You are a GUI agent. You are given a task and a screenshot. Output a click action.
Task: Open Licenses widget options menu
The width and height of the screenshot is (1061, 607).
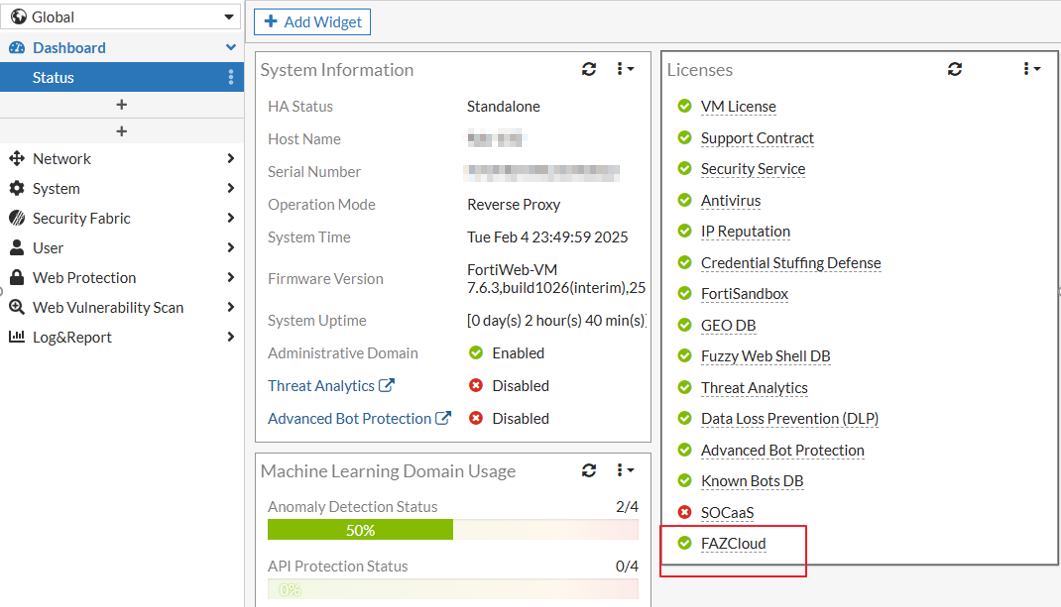pos(1031,69)
